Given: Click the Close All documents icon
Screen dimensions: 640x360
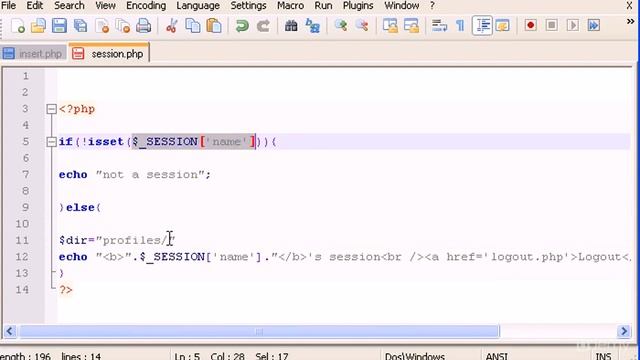Looking at the screenshot, I should click(122, 26).
